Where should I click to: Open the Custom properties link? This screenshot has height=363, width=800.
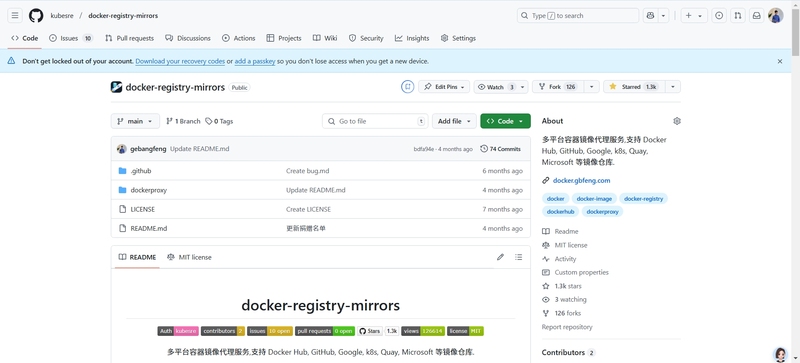click(x=581, y=273)
